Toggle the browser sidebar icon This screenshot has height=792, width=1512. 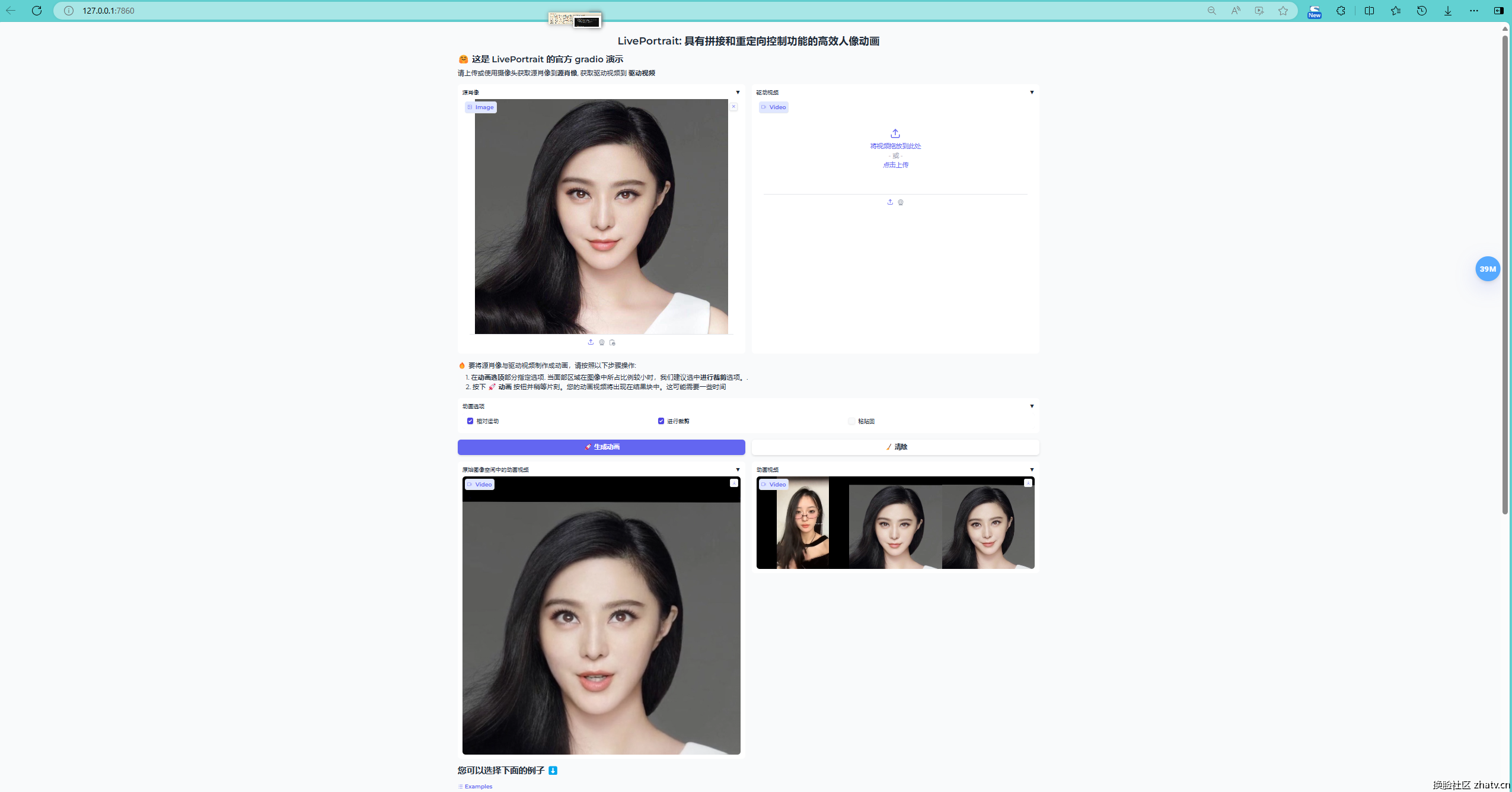pyautogui.click(x=1499, y=11)
